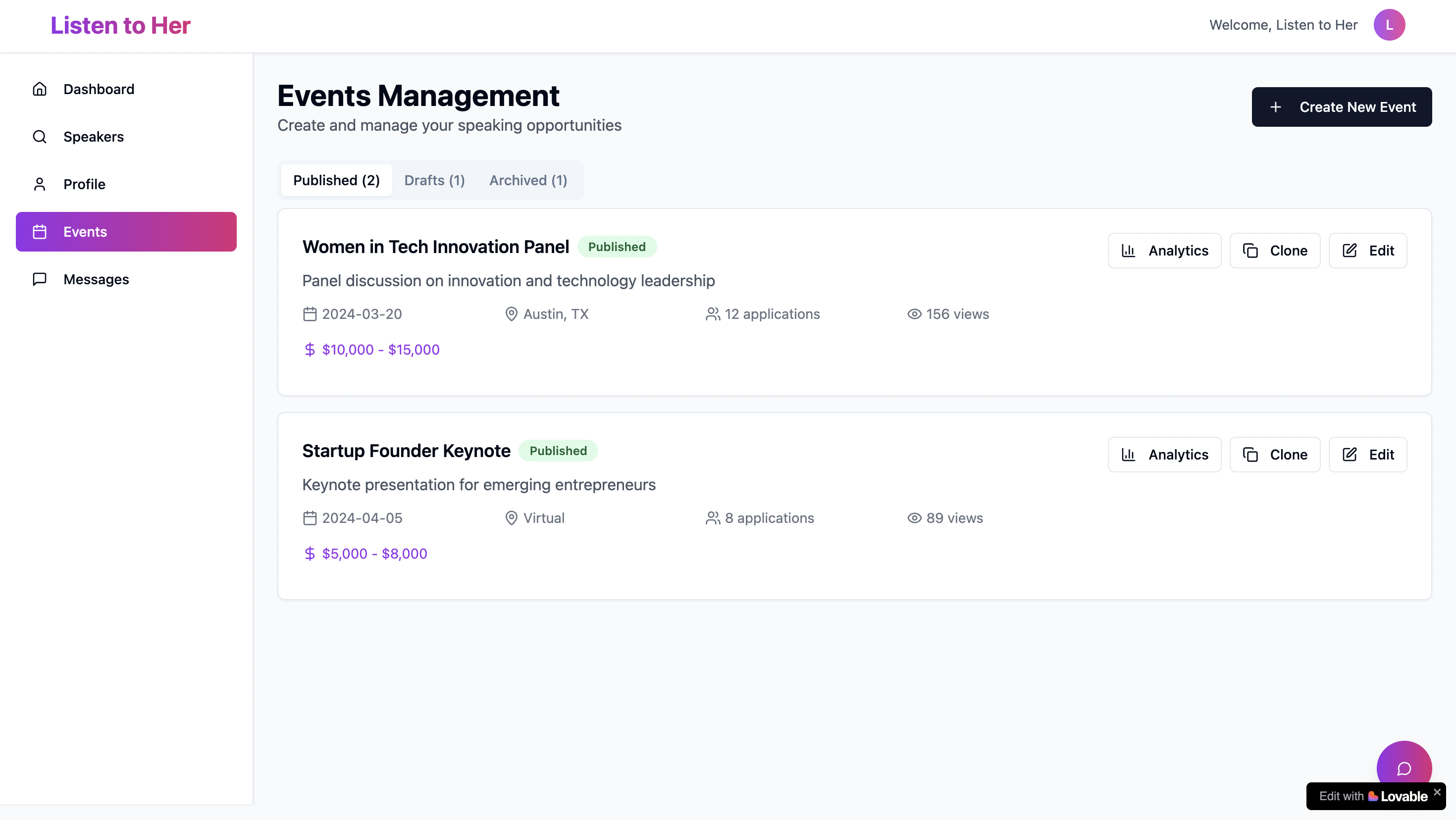Click the Listen to Her logo
The height and width of the screenshot is (820, 1456).
(120, 25)
